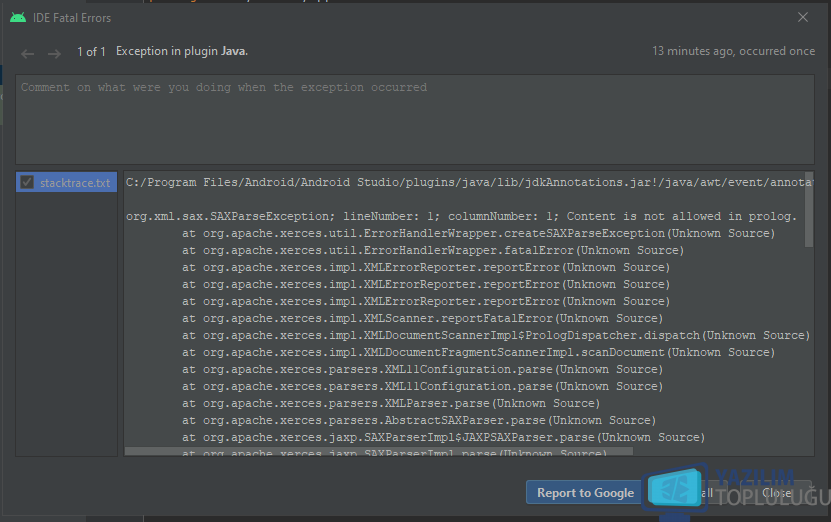
Task: Click the createSAXParseException stack trace line
Action: pyautogui.click(x=478, y=233)
